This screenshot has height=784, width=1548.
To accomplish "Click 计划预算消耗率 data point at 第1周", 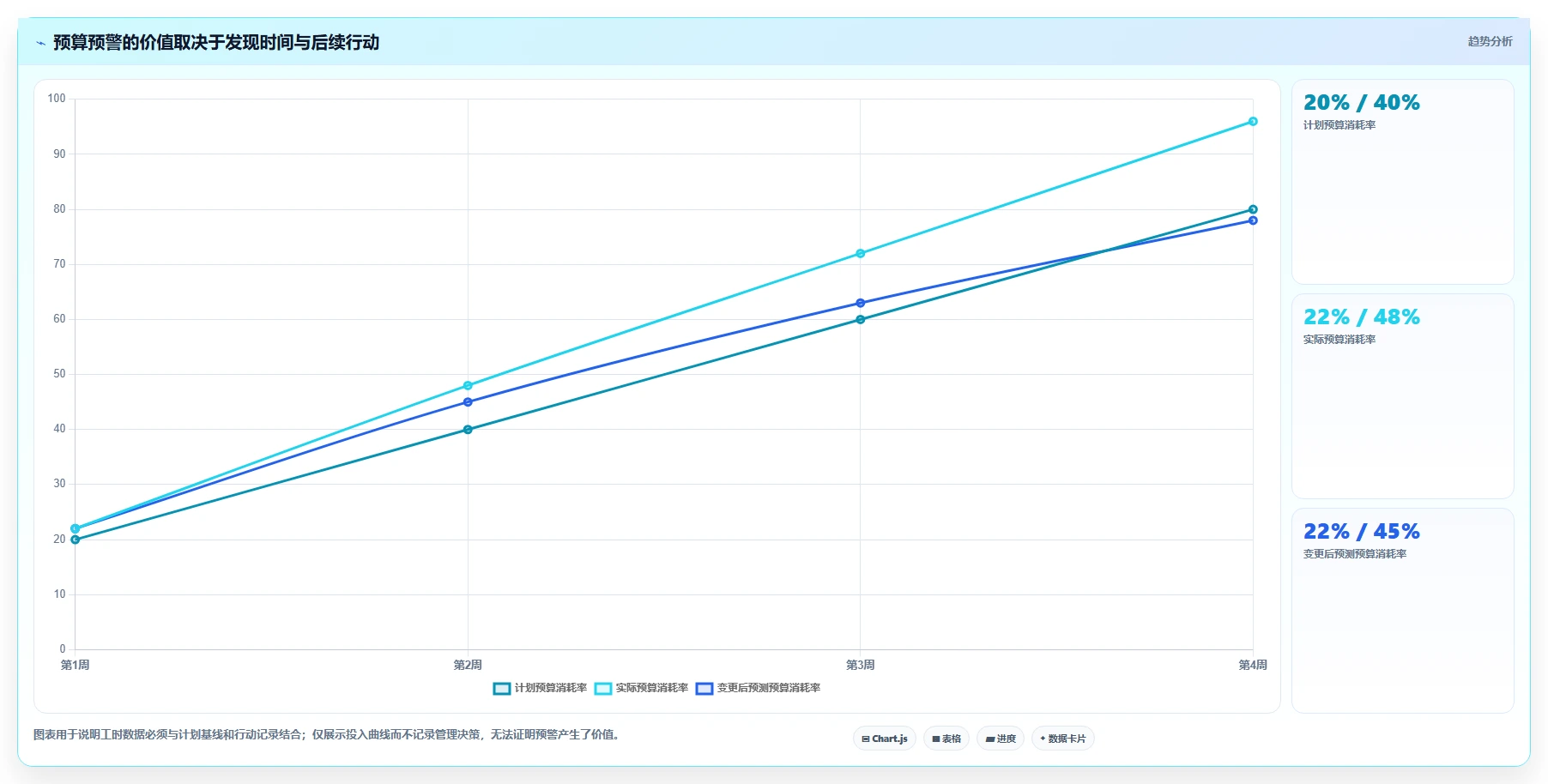I will [76, 540].
